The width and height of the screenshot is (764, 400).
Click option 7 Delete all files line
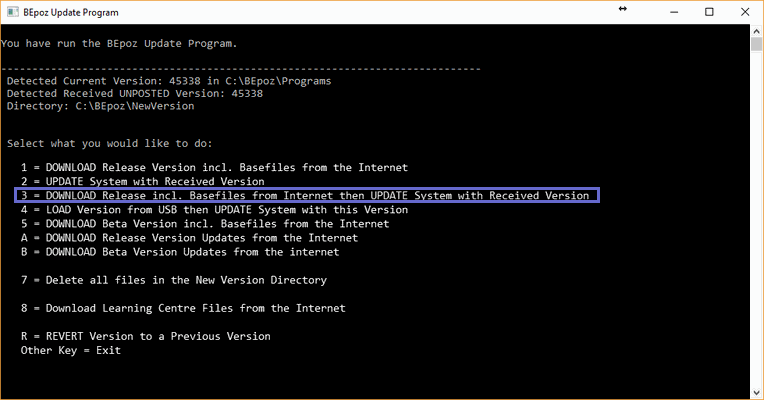coord(173,280)
